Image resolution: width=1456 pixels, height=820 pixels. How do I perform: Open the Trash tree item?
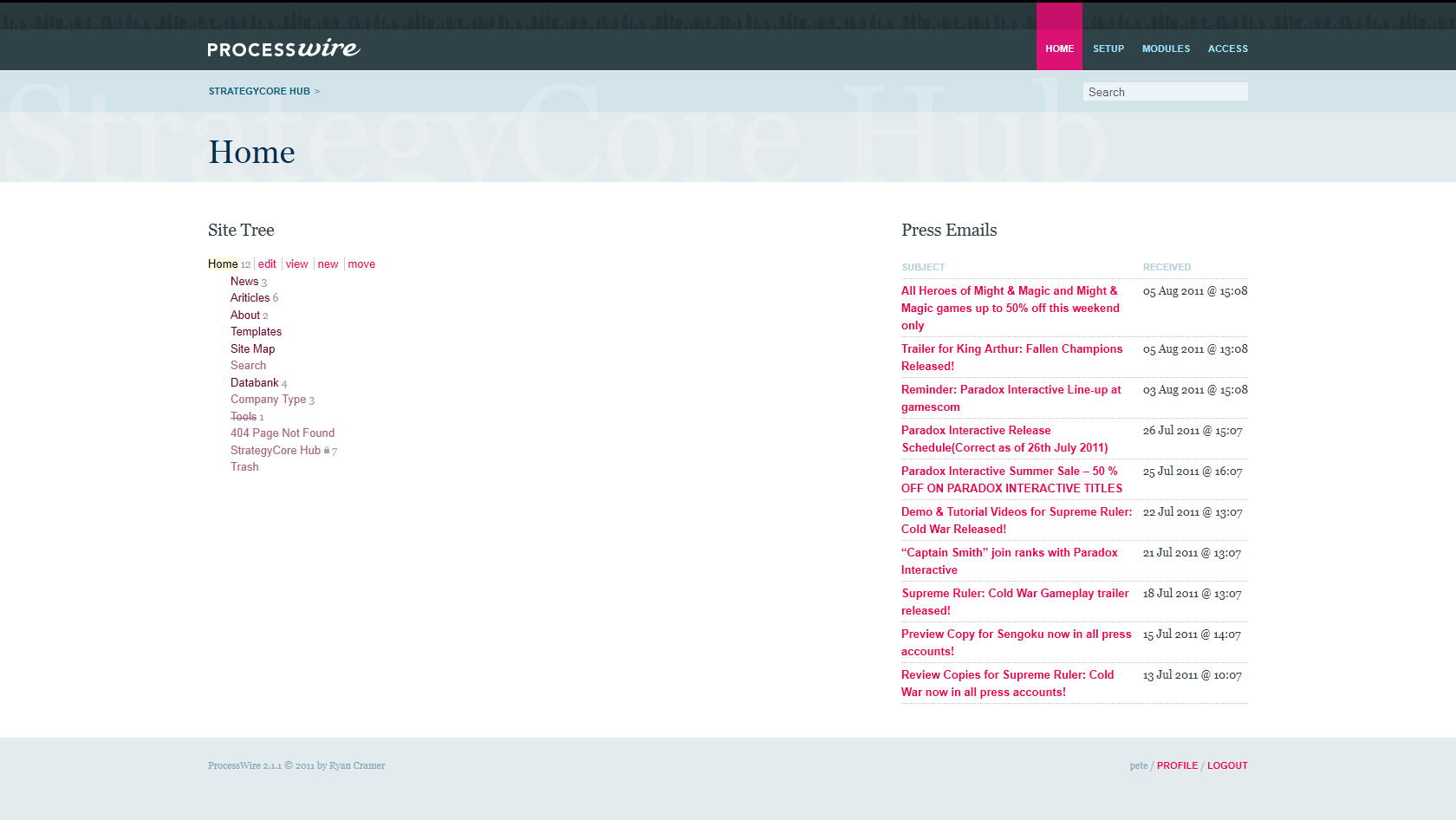point(244,467)
